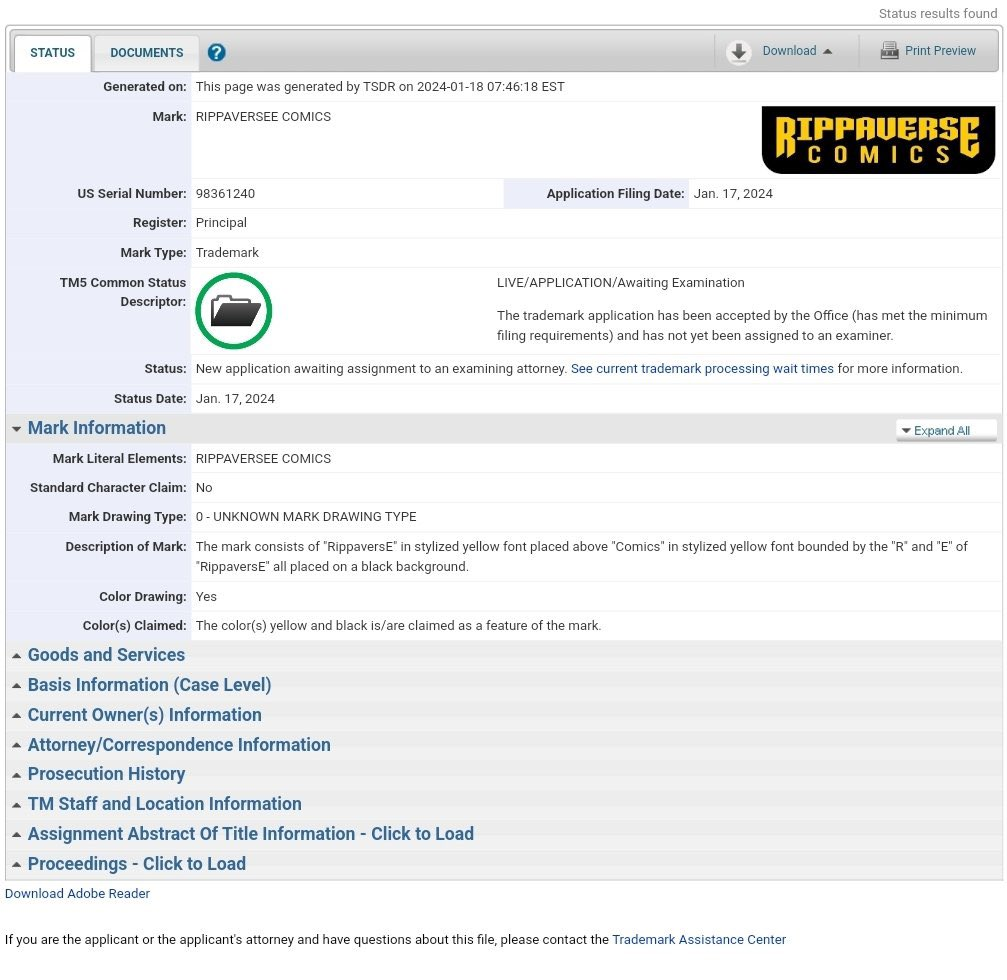The width and height of the screenshot is (1007, 980).
Task: Click the Color Drawing value 'Yes'
Action: 206,597
